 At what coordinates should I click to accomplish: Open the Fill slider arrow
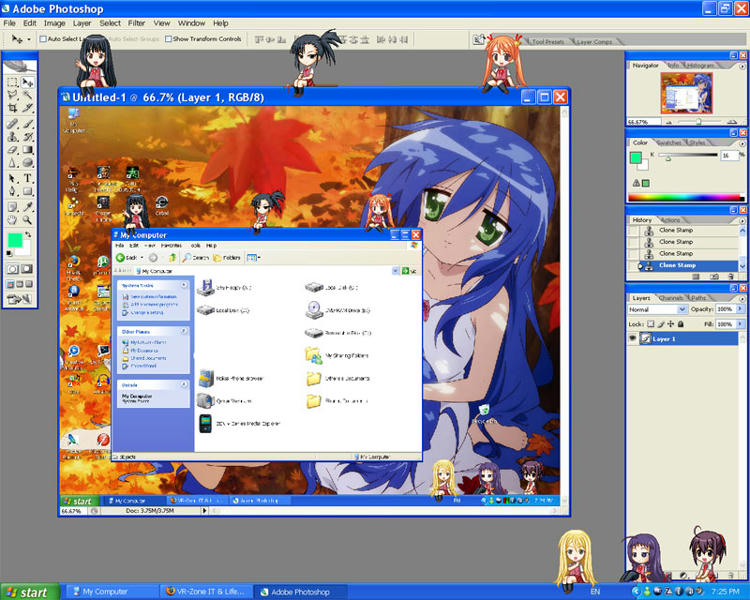pyautogui.click(x=740, y=324)
